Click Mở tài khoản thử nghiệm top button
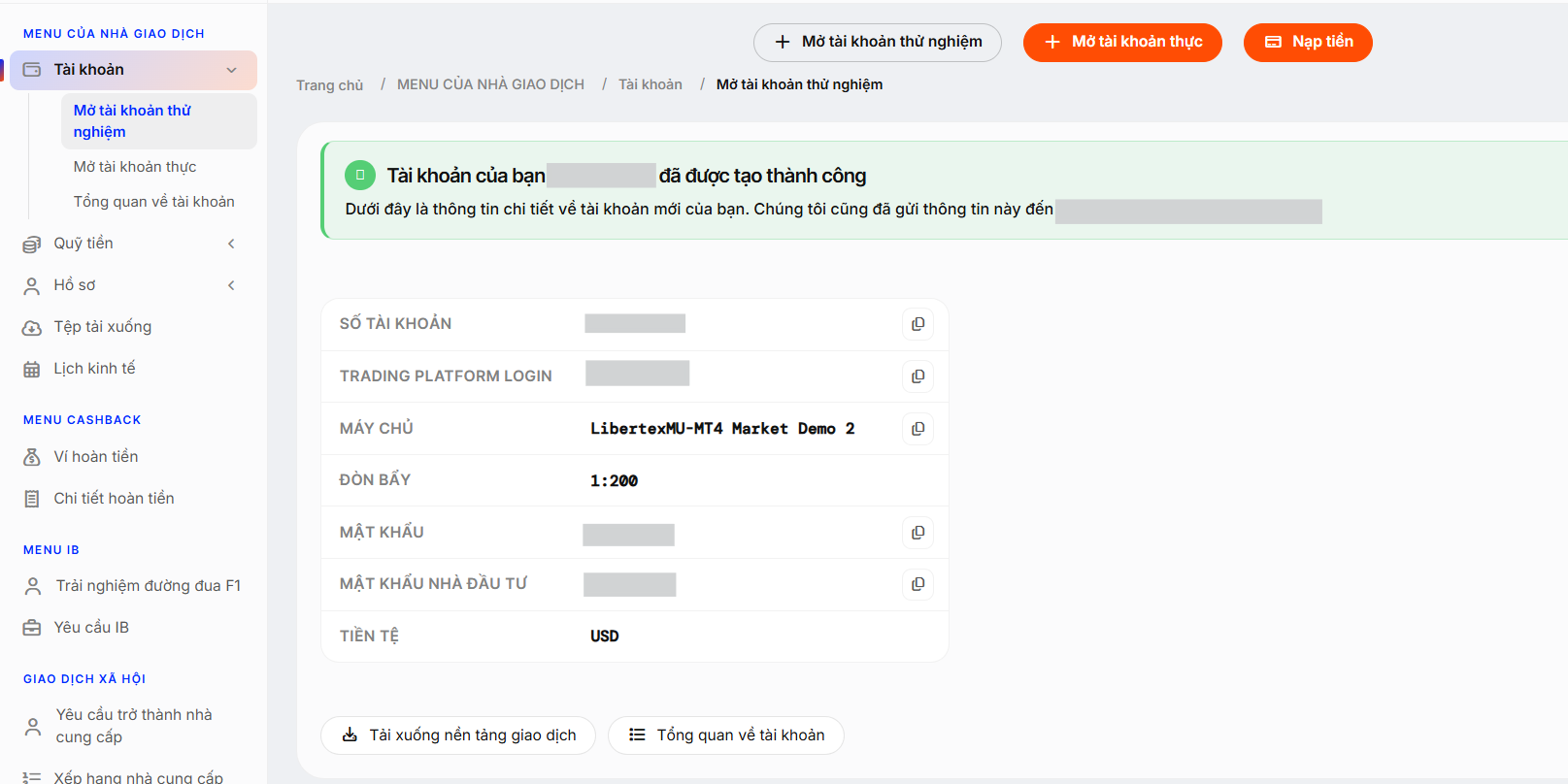The height and width of the screenshot is (784, 1568). (878, 42)
